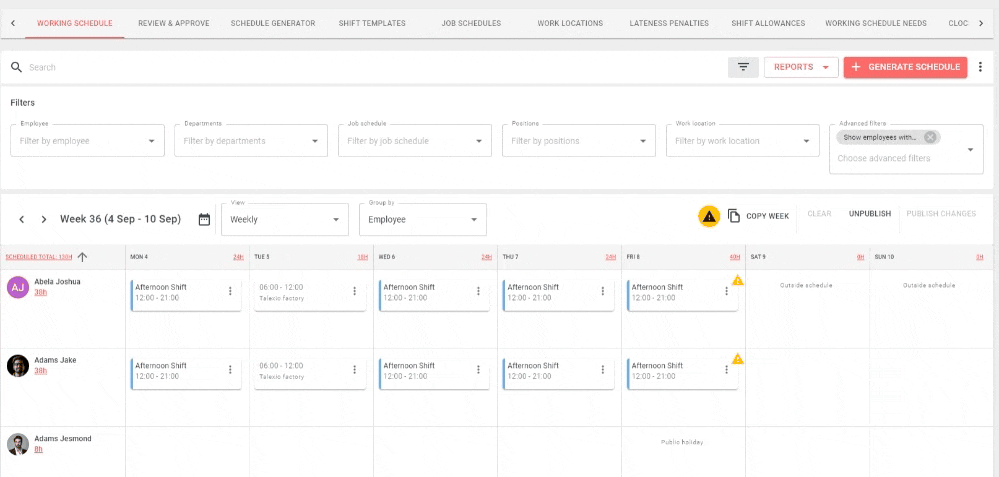999x477 pixels.
Task: Click warning triangle on Abela Joshua's Friday
Action: pyautogui.click(x=737, y=280)
